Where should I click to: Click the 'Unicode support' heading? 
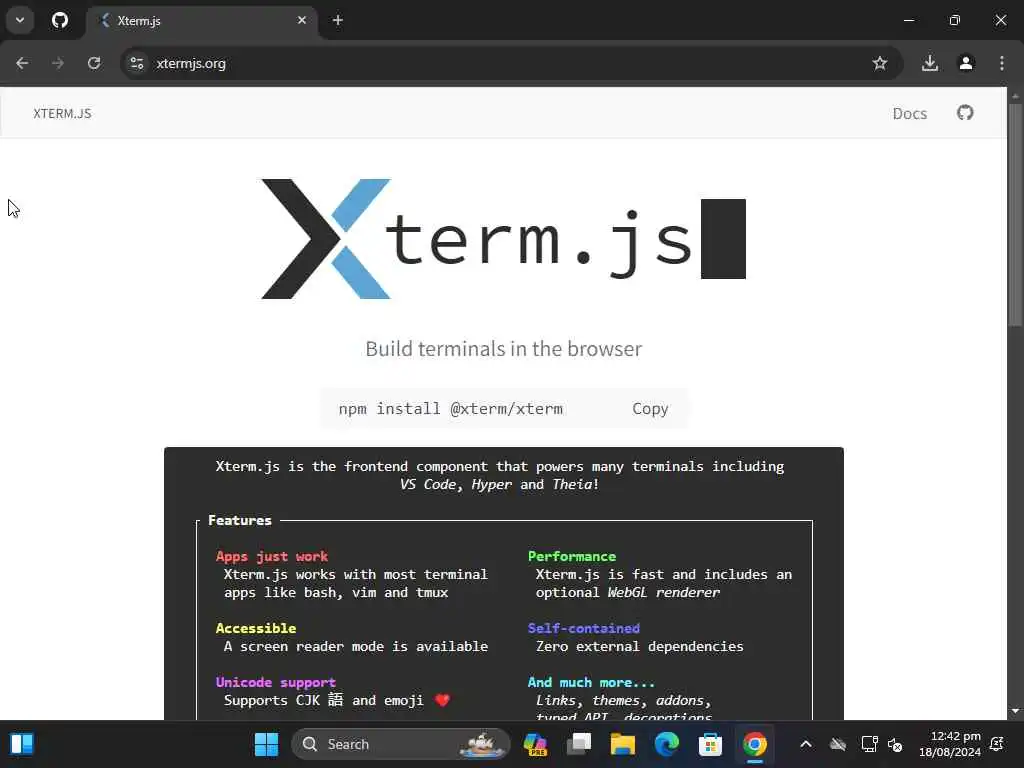276,682
